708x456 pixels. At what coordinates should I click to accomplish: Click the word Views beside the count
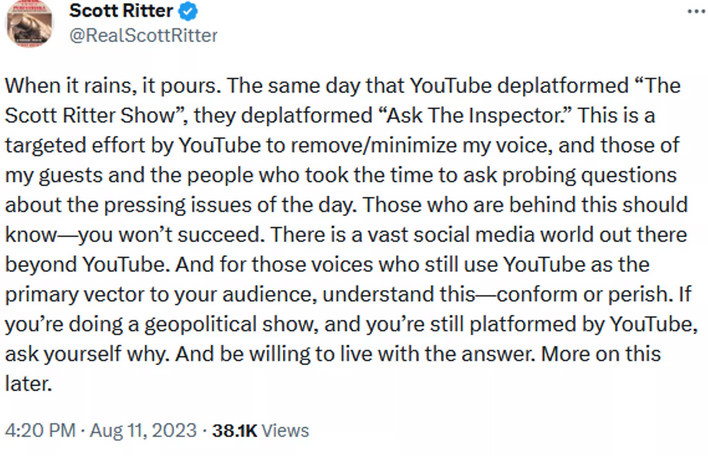[285, 431]
